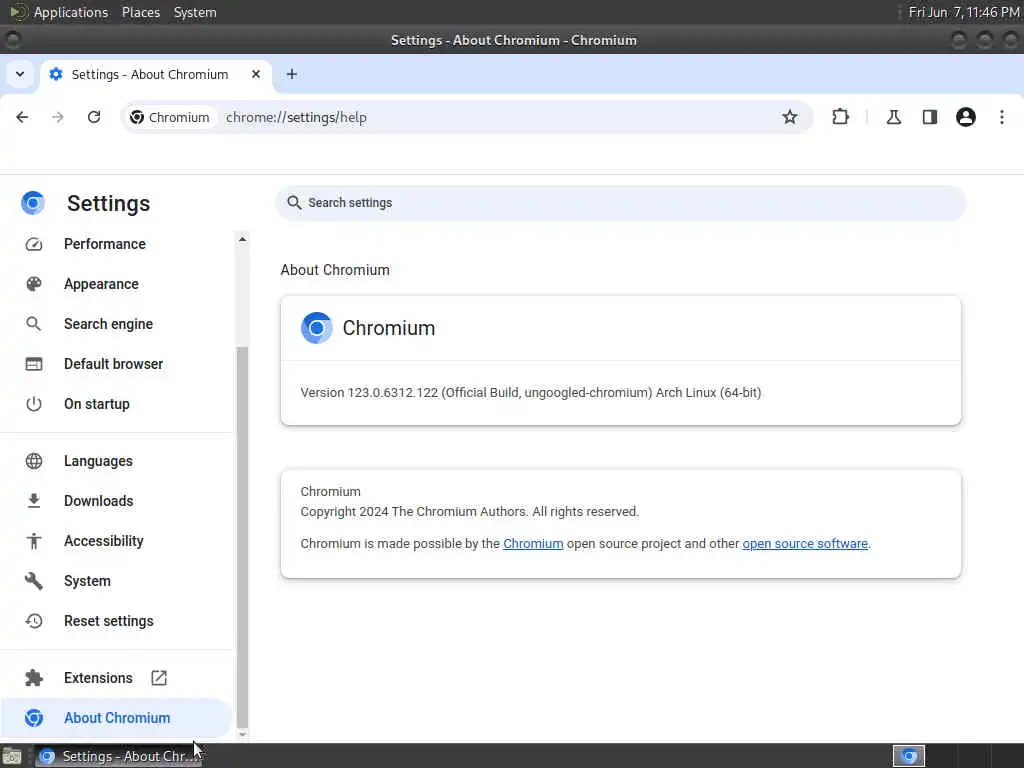Click the sidebar scroll down arrow

click(x=242, y=734)
